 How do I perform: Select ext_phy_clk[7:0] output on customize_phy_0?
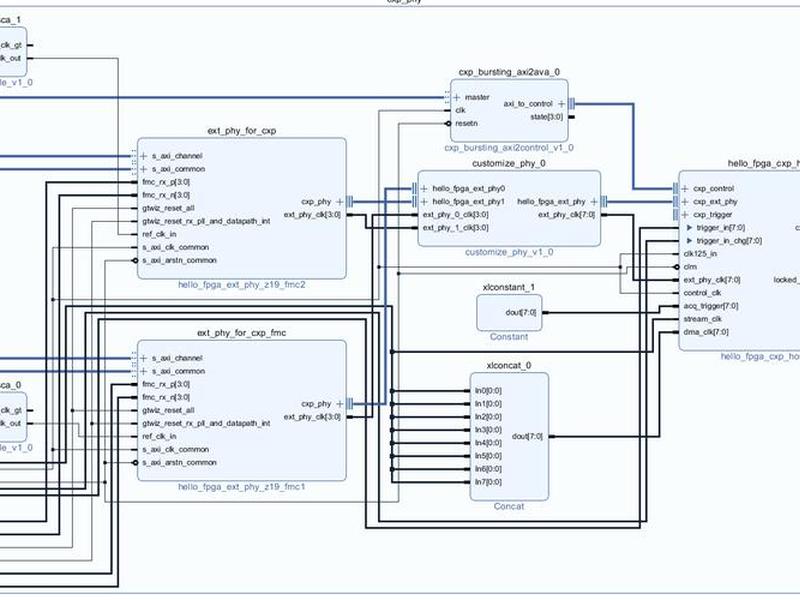pos(566,214)
